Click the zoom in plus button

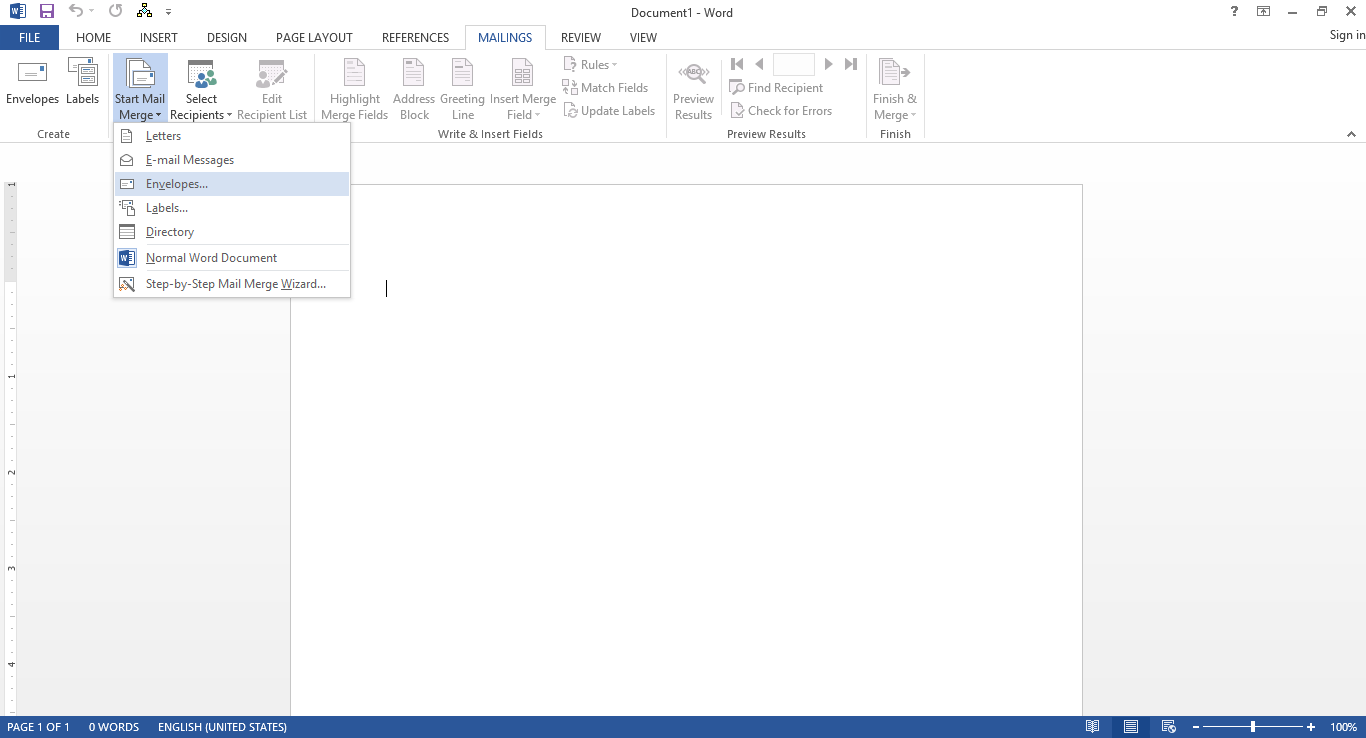(1311, 727)
